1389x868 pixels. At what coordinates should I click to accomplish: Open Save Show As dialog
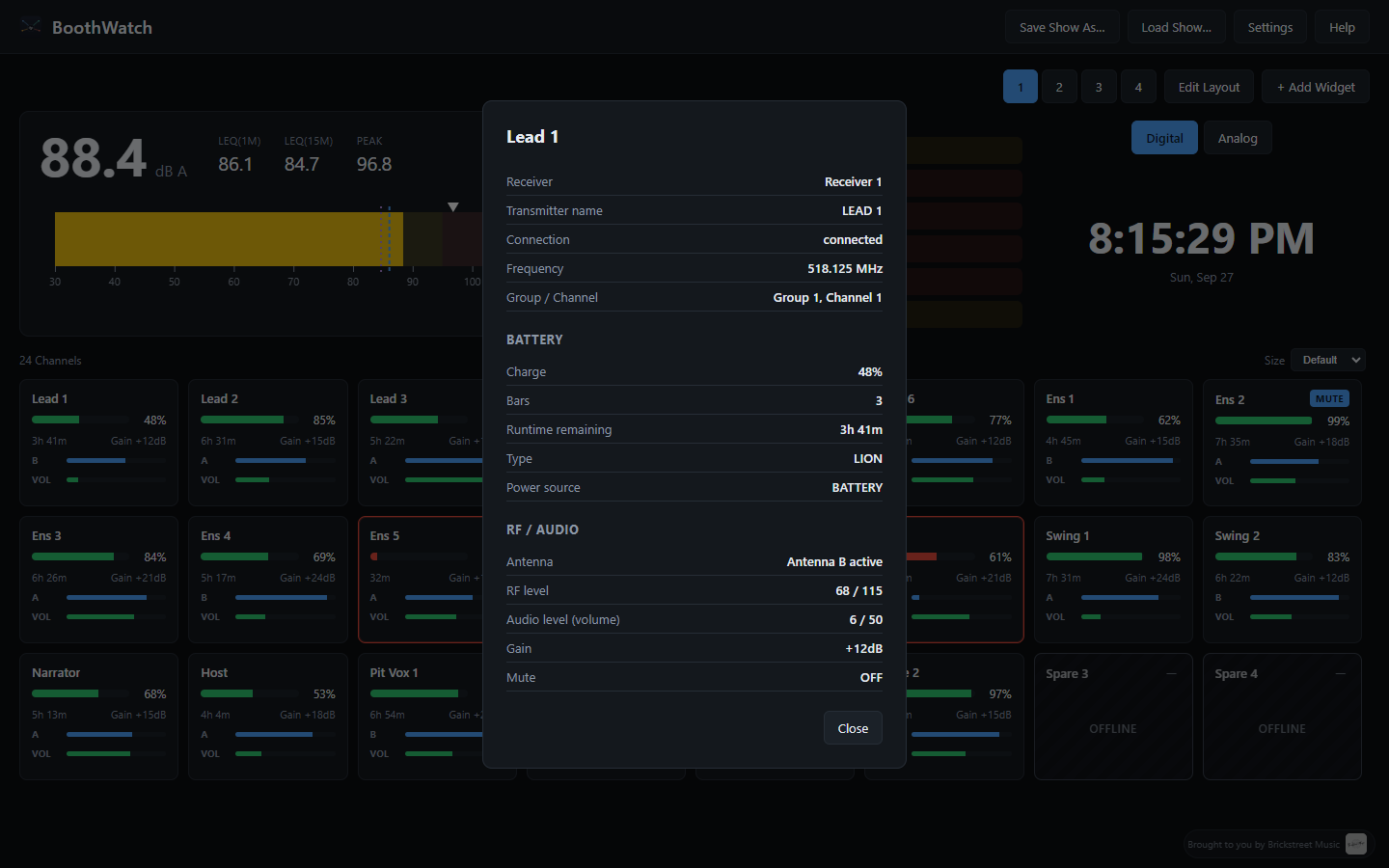tap(1062, 27)
